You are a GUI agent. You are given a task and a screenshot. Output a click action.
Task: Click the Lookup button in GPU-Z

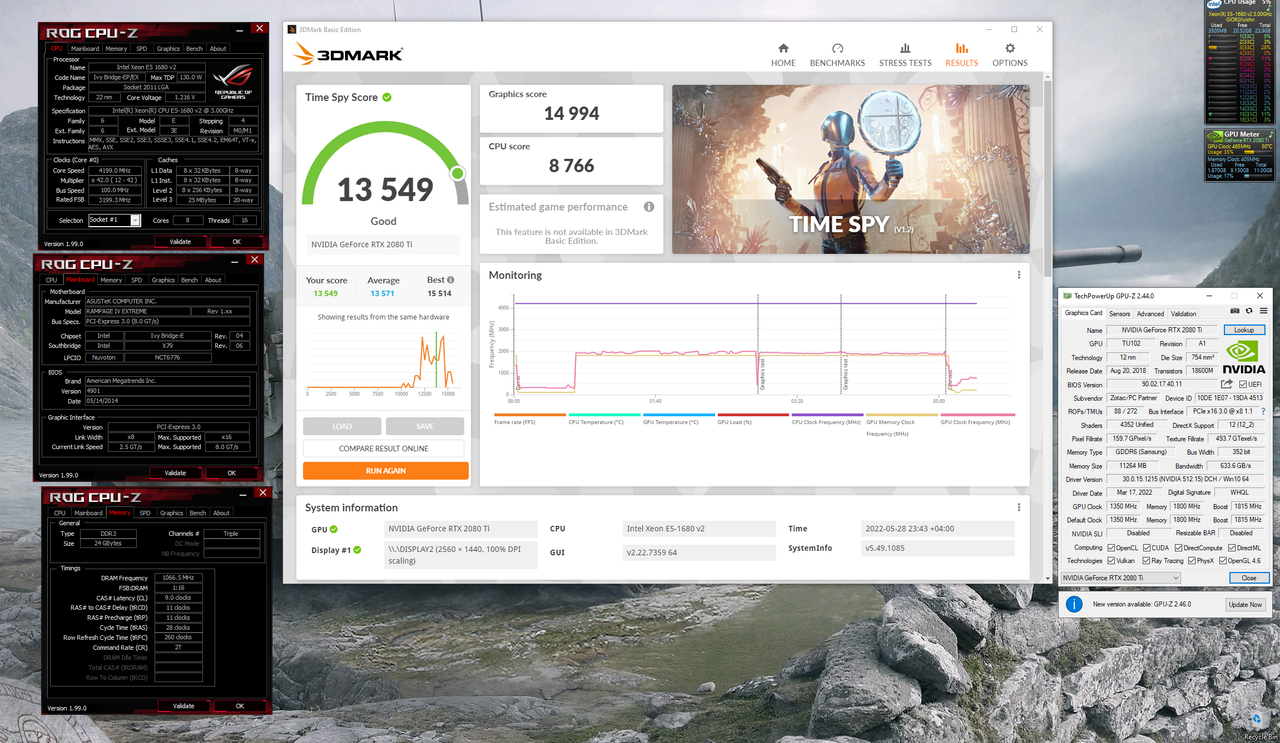coord(1244,329)
